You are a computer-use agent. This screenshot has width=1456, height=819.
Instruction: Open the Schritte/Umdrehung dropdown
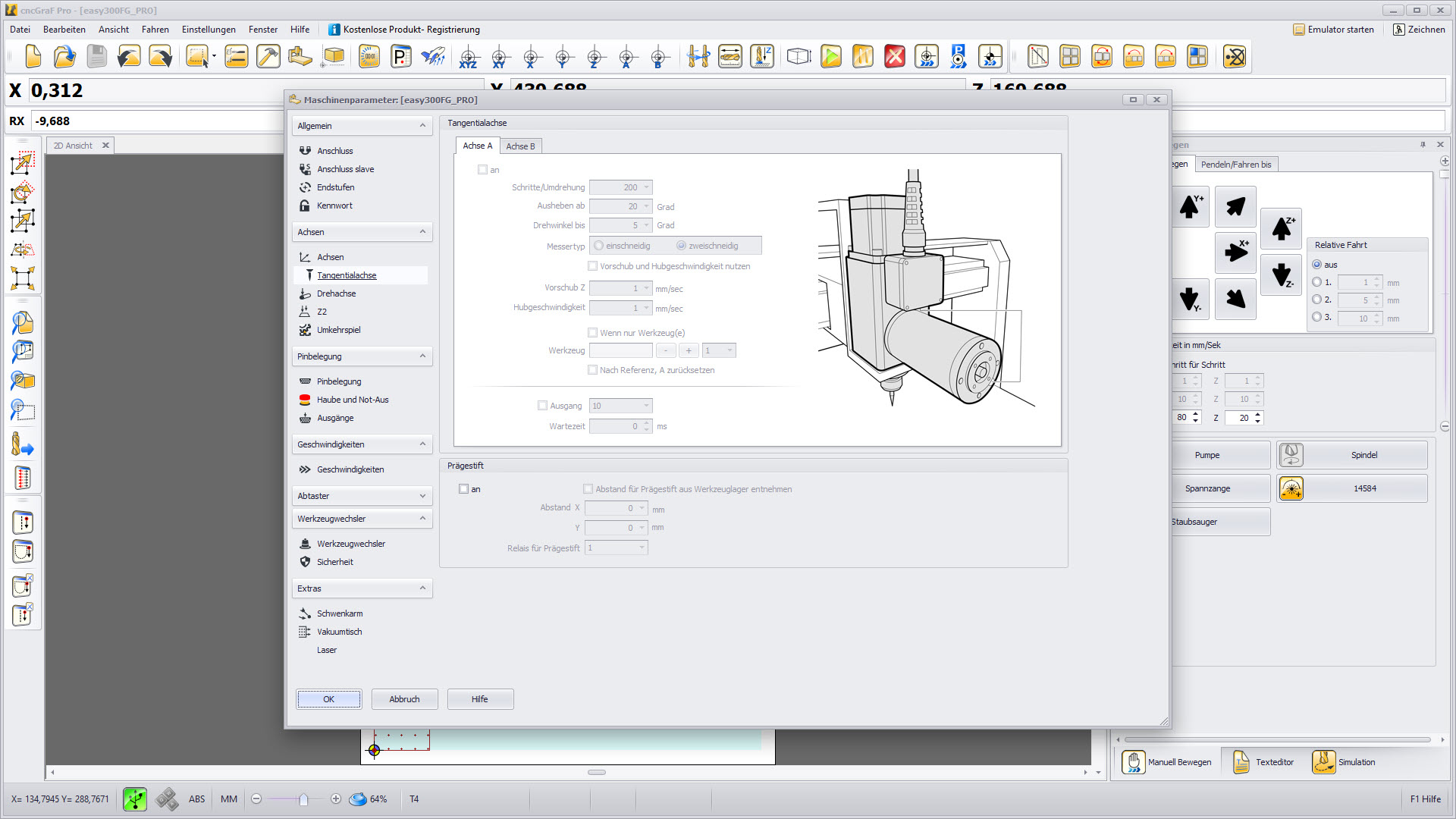click(647, 187)
